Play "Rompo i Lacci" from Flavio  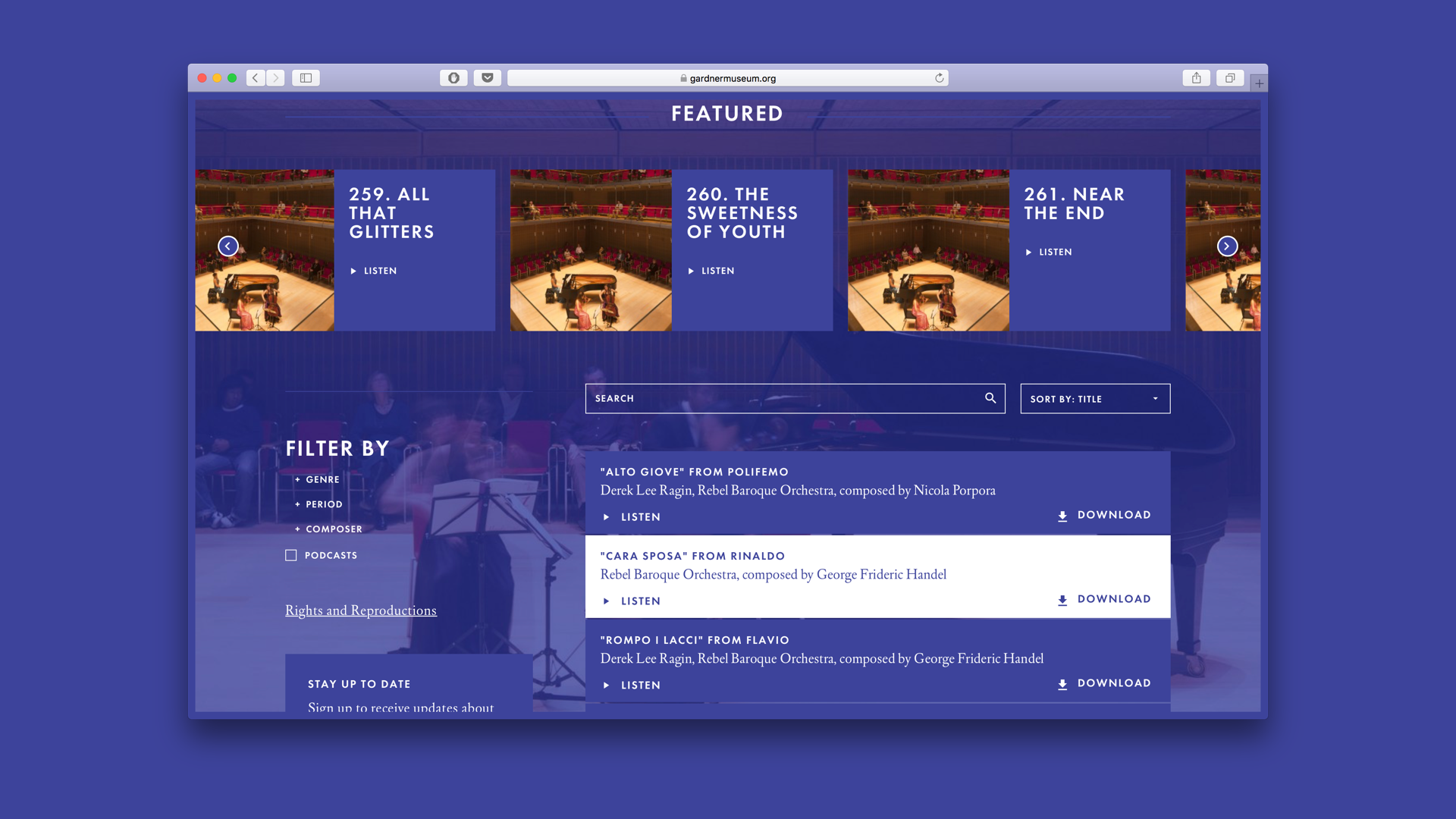pos(632,686)
